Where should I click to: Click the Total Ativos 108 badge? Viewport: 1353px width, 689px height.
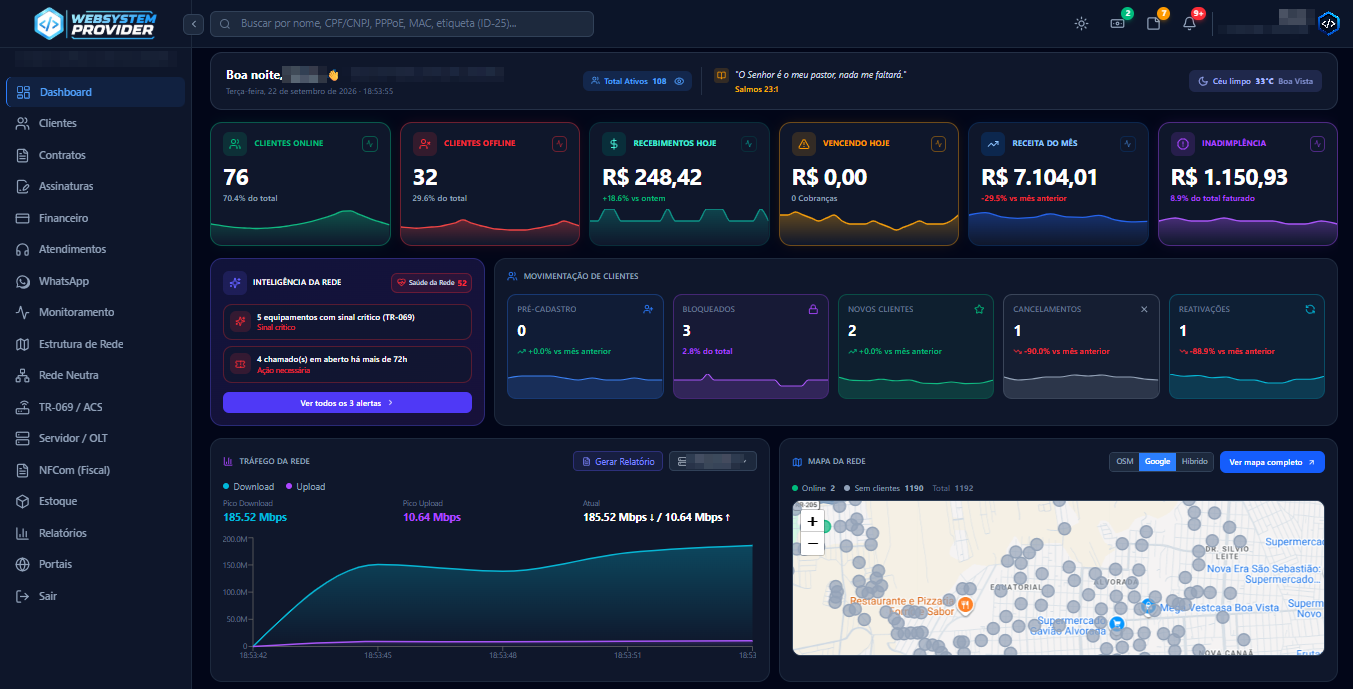point(637,81)
